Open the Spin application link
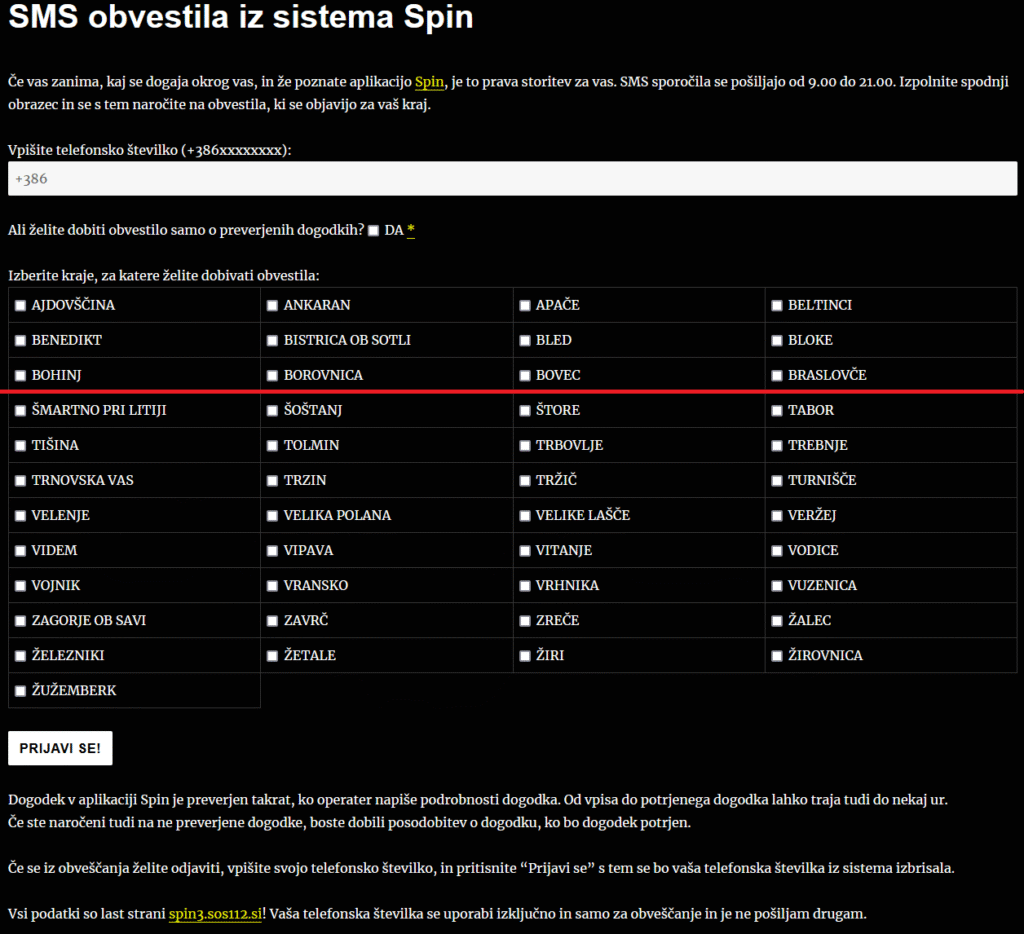This screenshot has height=934, width=1024. click(429, 81)
